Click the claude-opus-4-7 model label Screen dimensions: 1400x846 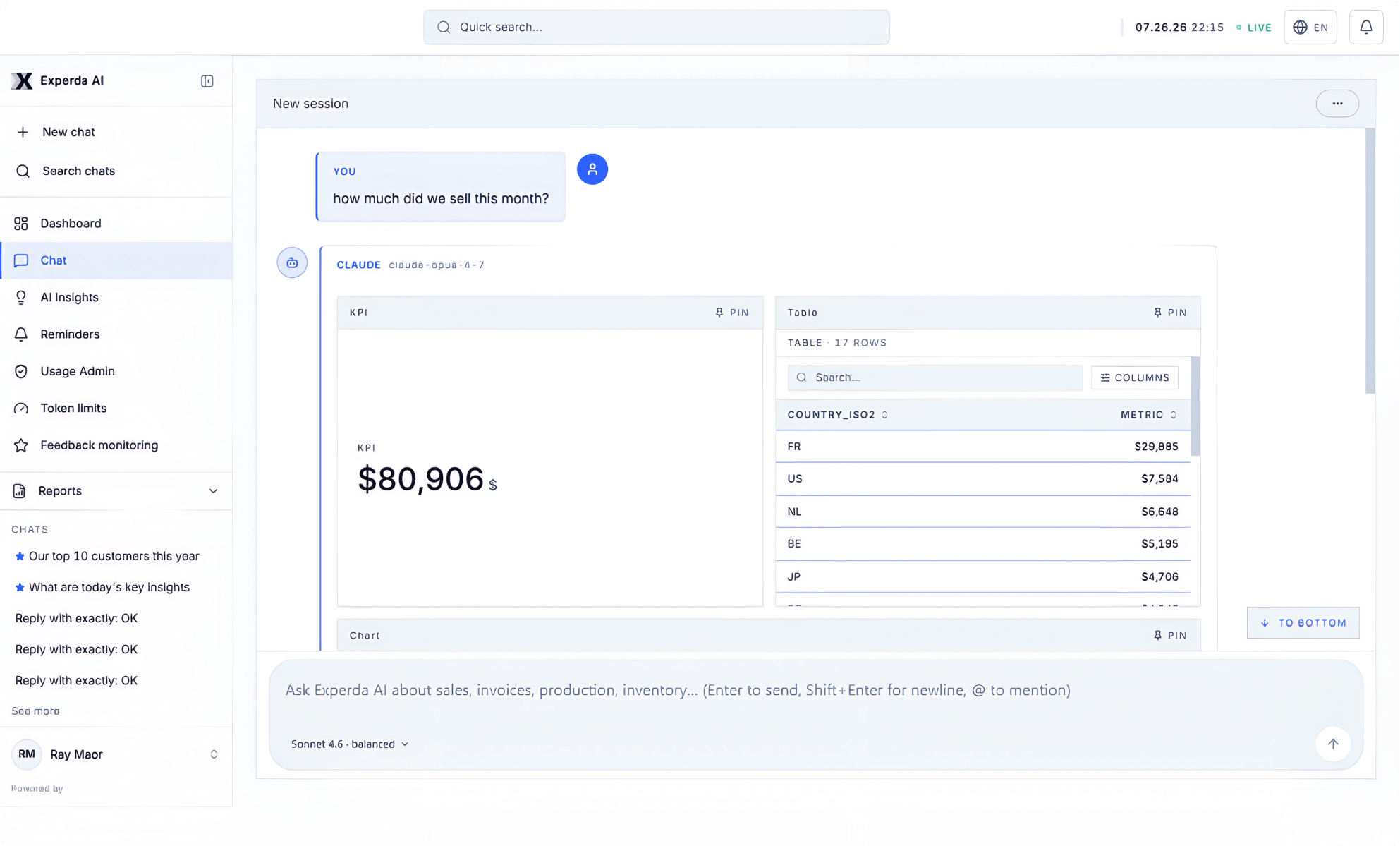pos(437,265)
